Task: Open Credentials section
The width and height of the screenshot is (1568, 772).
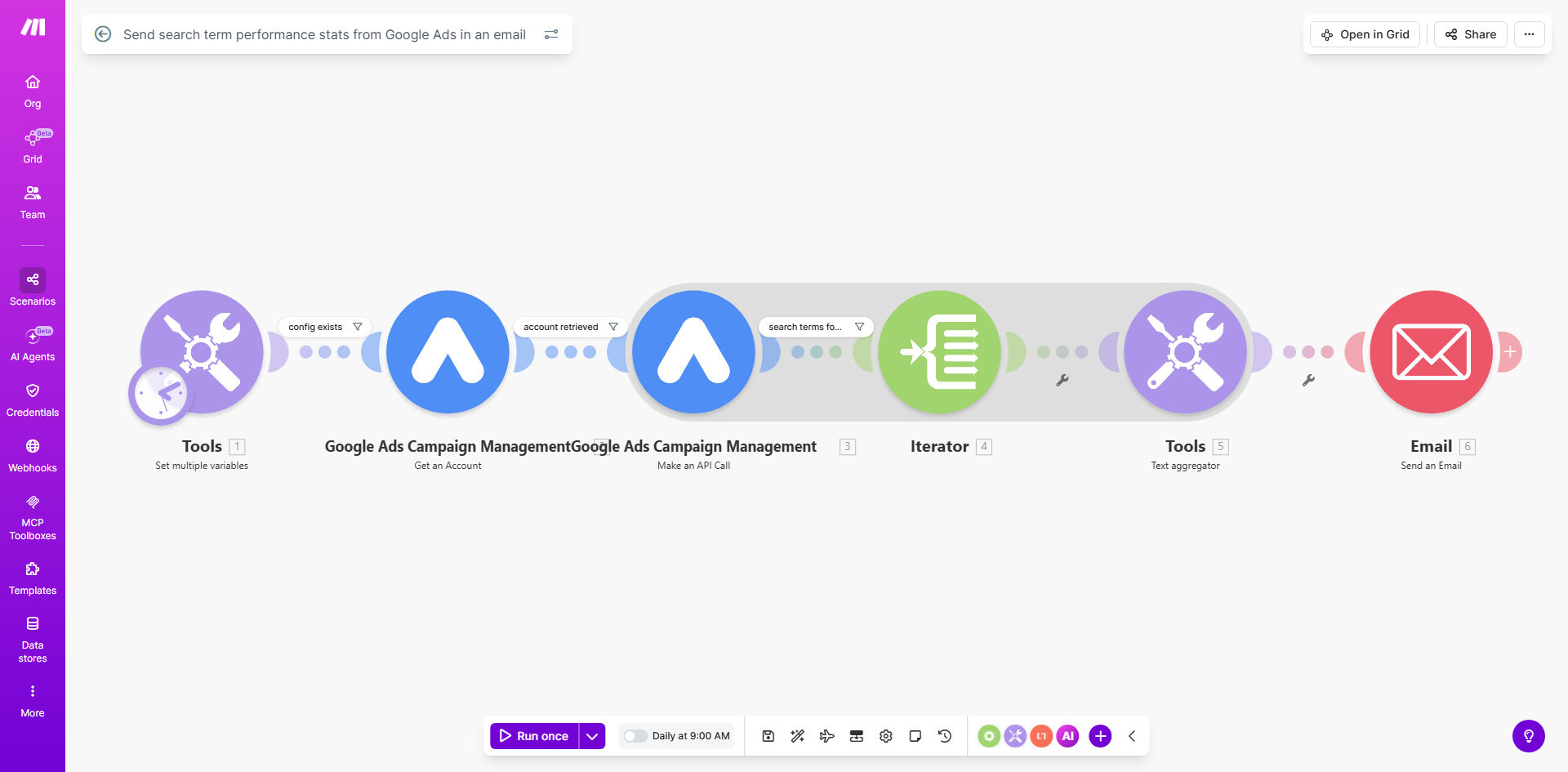Action: coord(33,400)
